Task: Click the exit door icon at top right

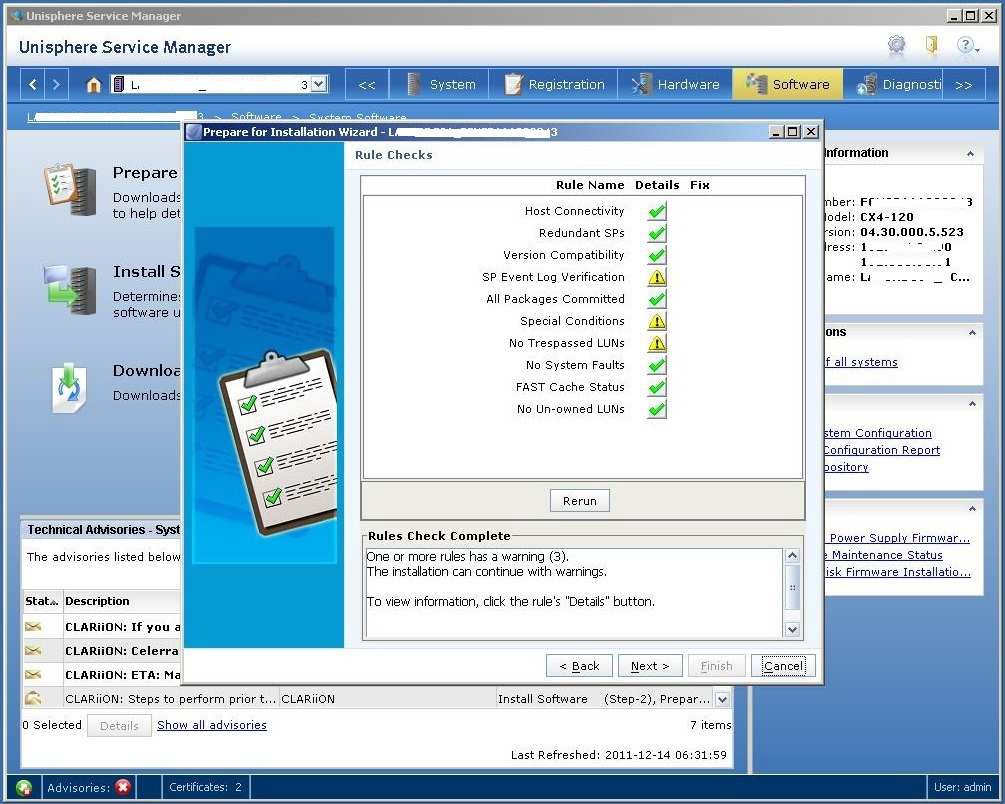Action: click(x=931, y=45)
